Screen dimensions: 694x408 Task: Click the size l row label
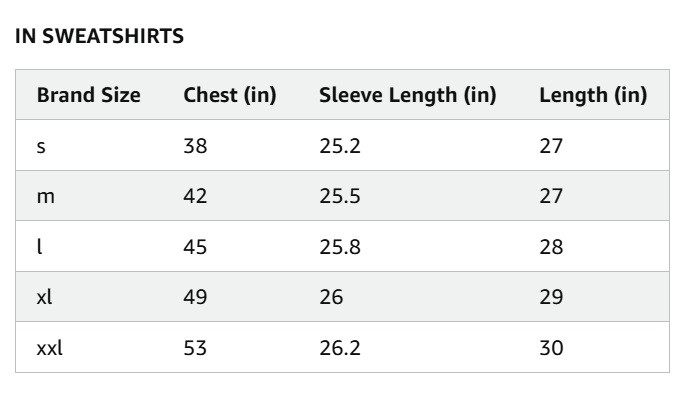coord(39,246)
